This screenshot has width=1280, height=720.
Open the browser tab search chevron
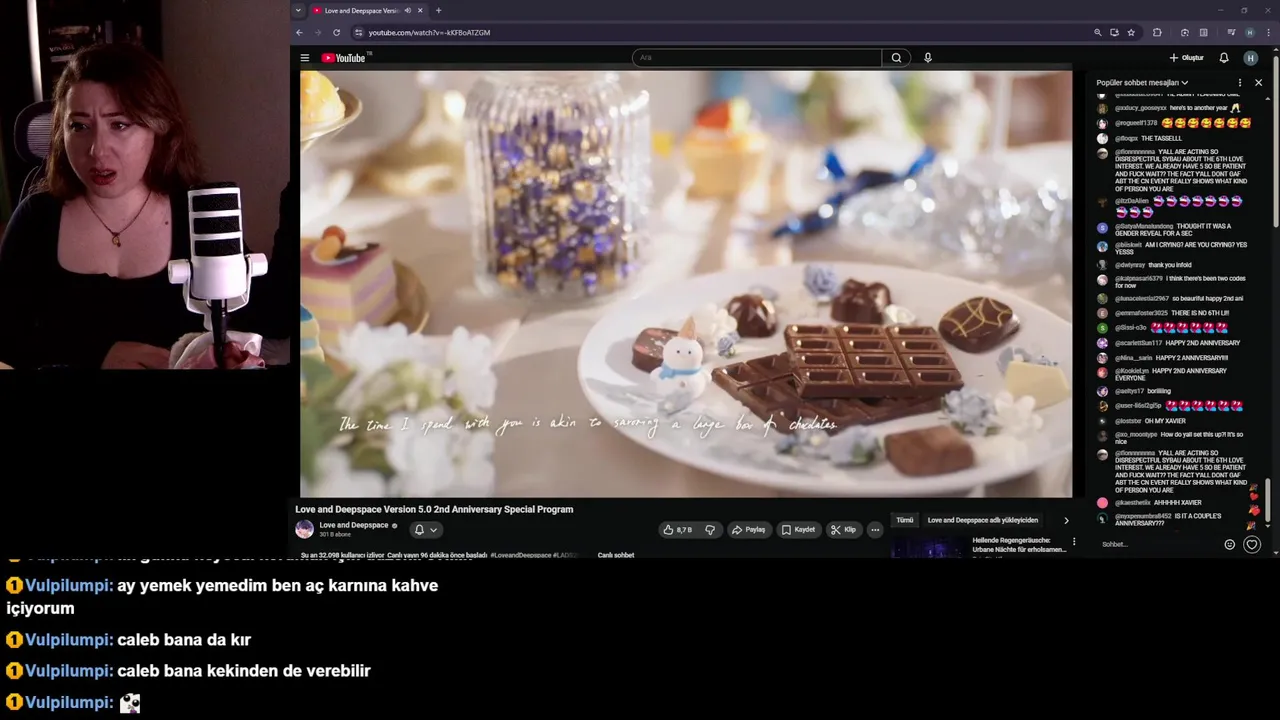tap(298, 10)
